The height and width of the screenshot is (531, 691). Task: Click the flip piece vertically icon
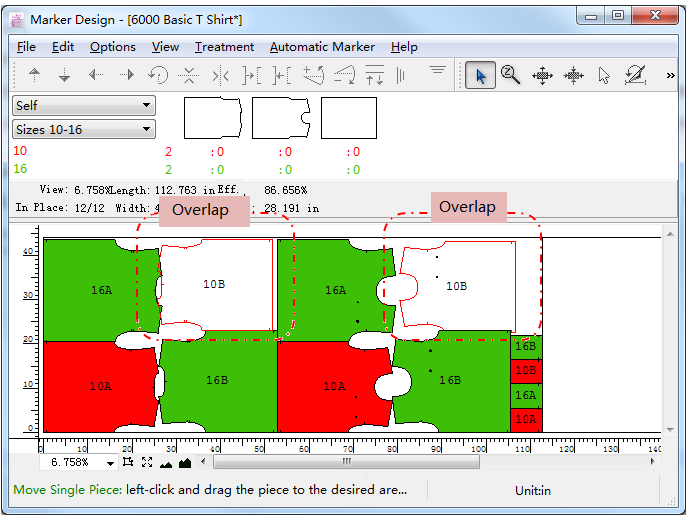pyautogui.click(x=189, y=75)
